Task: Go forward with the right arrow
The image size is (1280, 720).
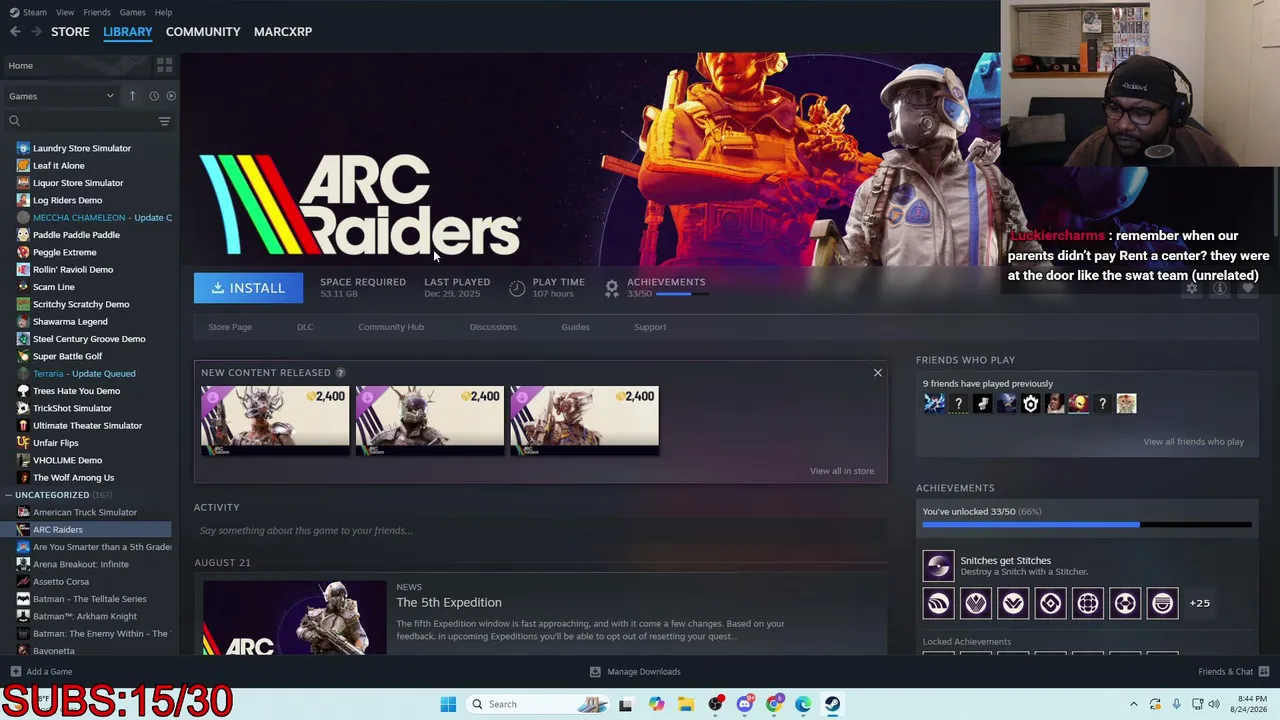Action: 36,32
